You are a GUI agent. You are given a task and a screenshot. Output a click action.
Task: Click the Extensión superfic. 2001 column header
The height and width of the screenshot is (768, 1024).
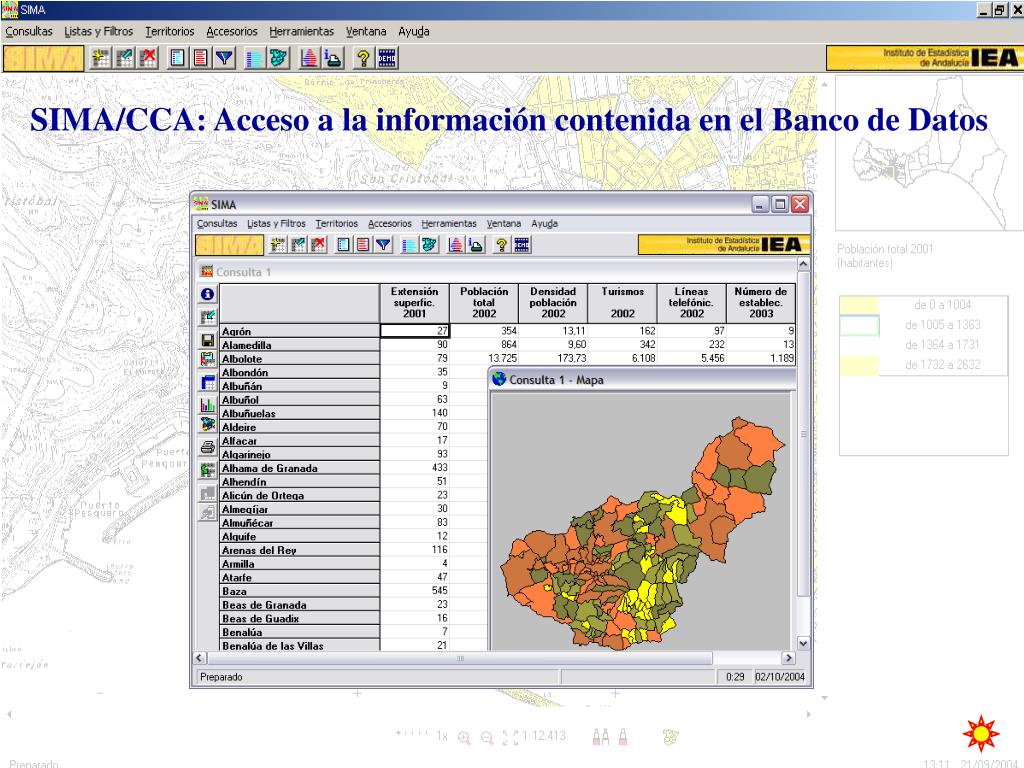(414, 302)
